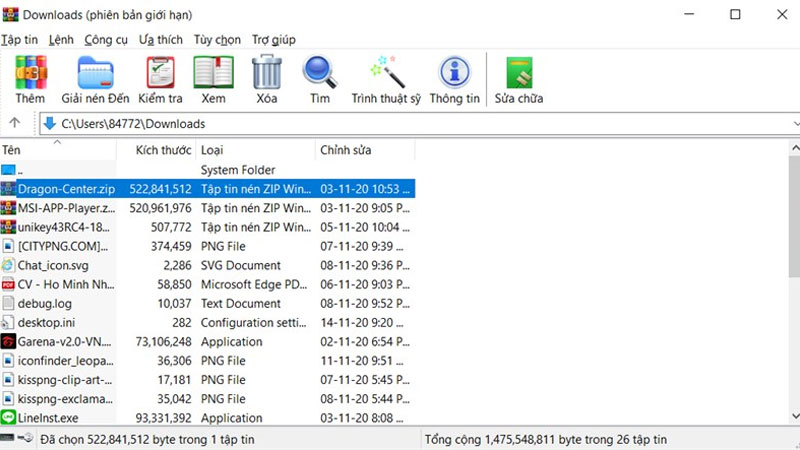Click the Chat_icon.svg file icon
The height and width of the screenshot is (450, 800).
8,265
